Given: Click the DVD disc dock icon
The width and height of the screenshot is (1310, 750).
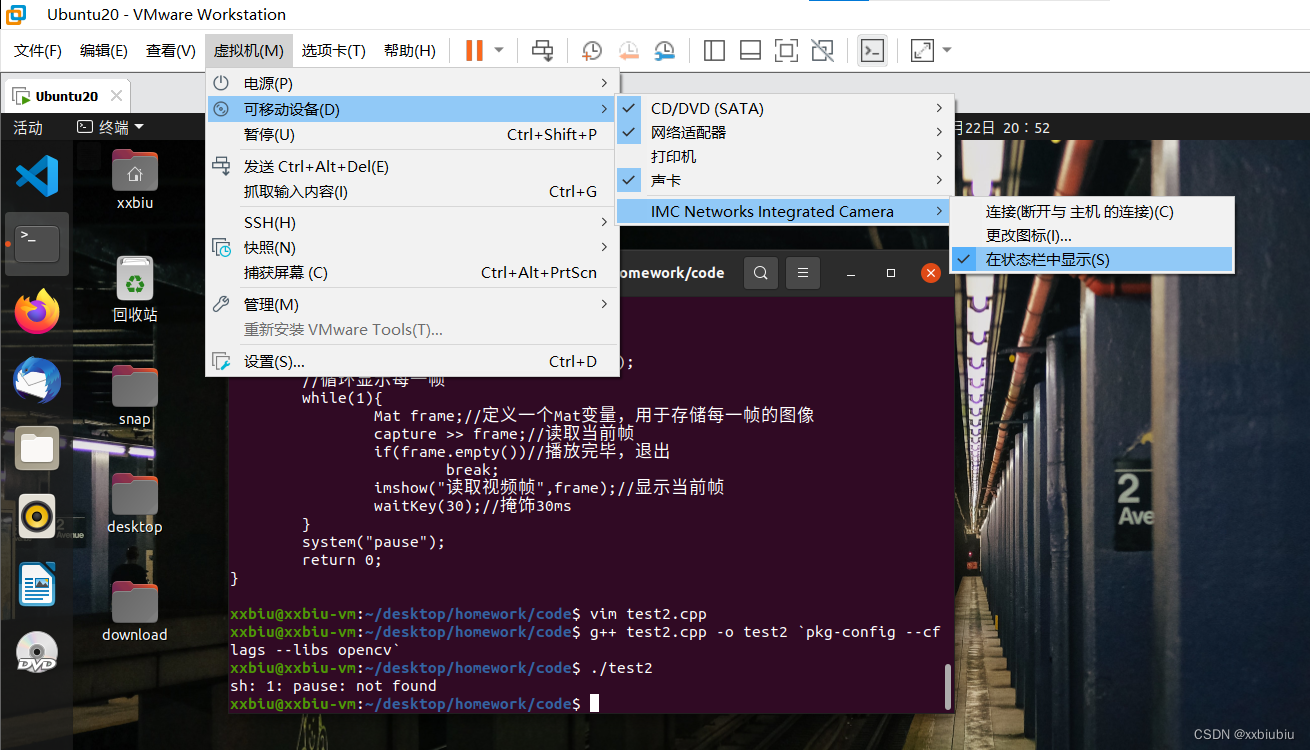Looking at the screenshot, I should [37, 653].
